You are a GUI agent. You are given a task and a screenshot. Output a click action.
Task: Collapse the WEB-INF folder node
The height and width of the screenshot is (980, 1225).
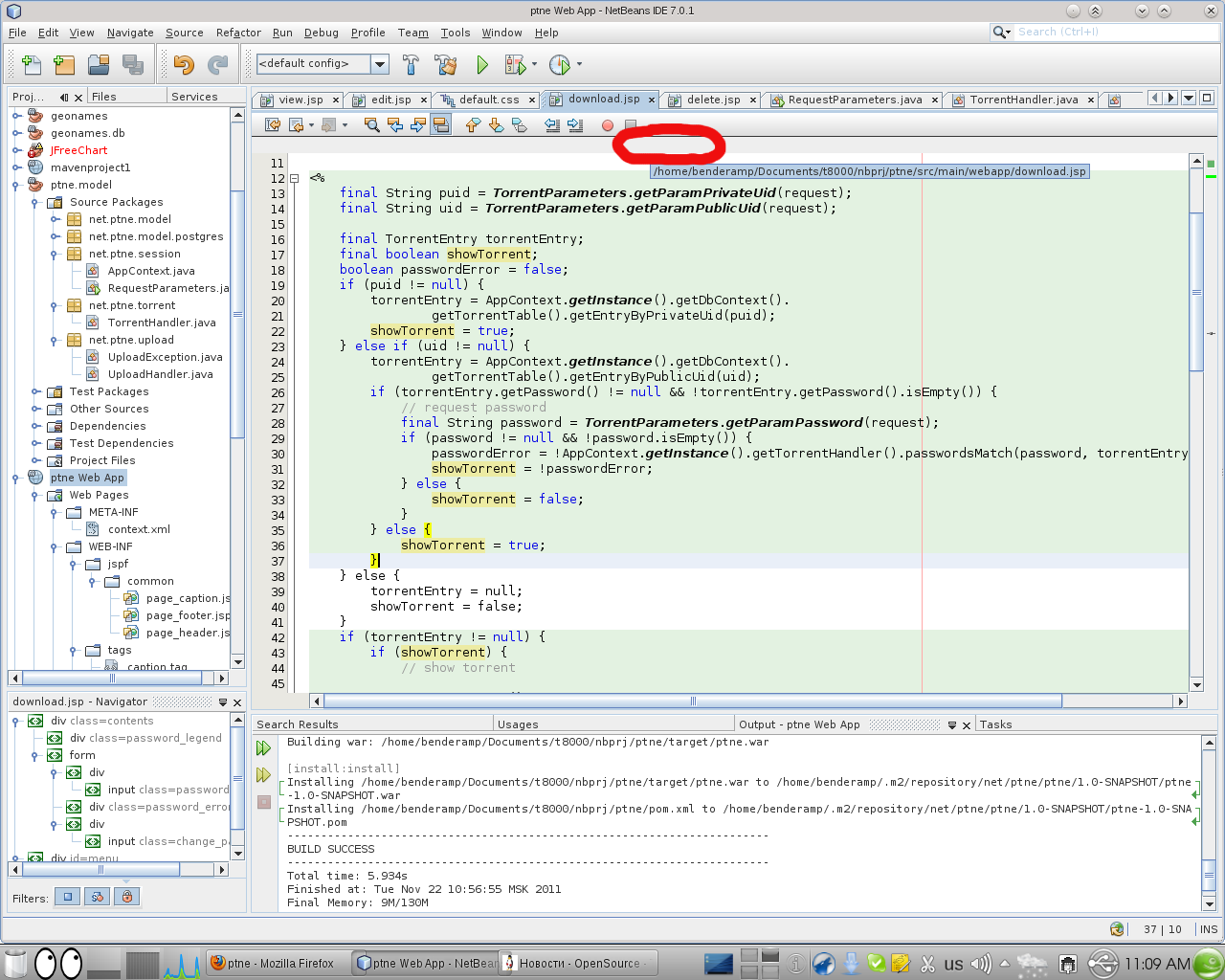[x=55, y=546]
